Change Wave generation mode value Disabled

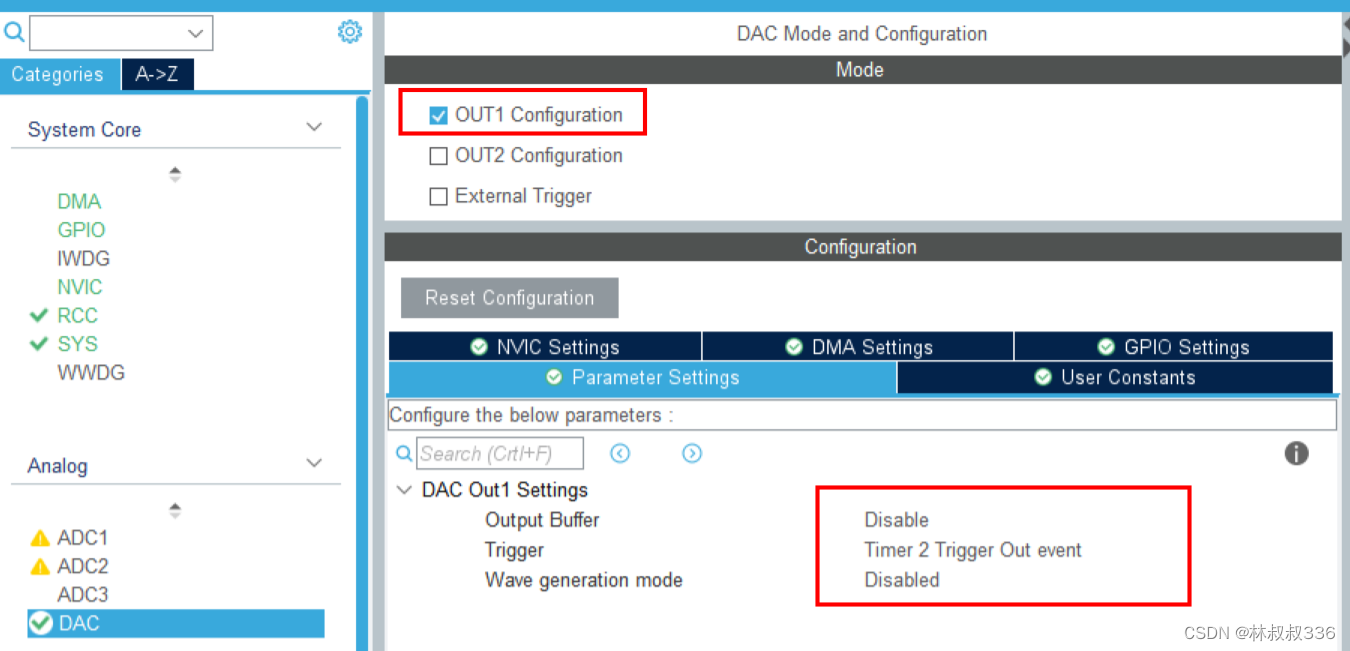tap(902, 580)
